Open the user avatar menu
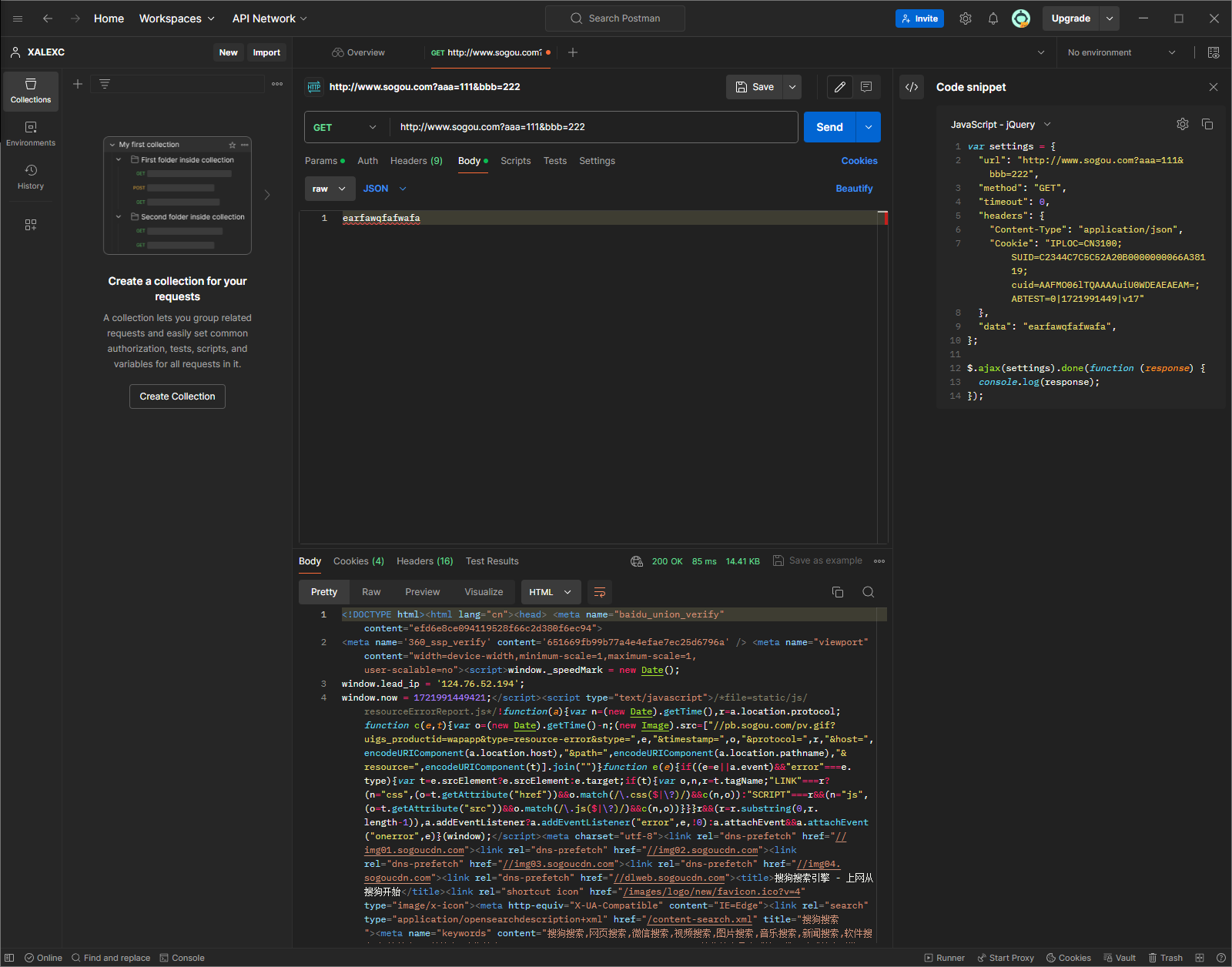 click(x=1021, y=18)
